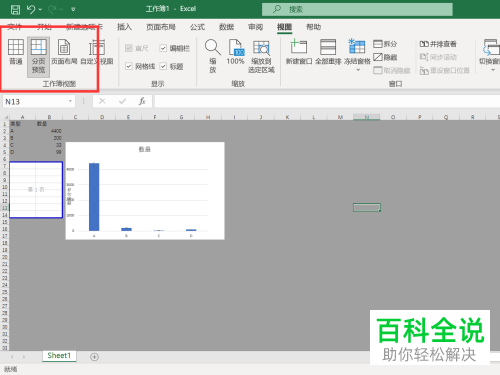The image size is (500, 375).
Task: Open the 审阅 ribbon tab
Action: (255, 27)
